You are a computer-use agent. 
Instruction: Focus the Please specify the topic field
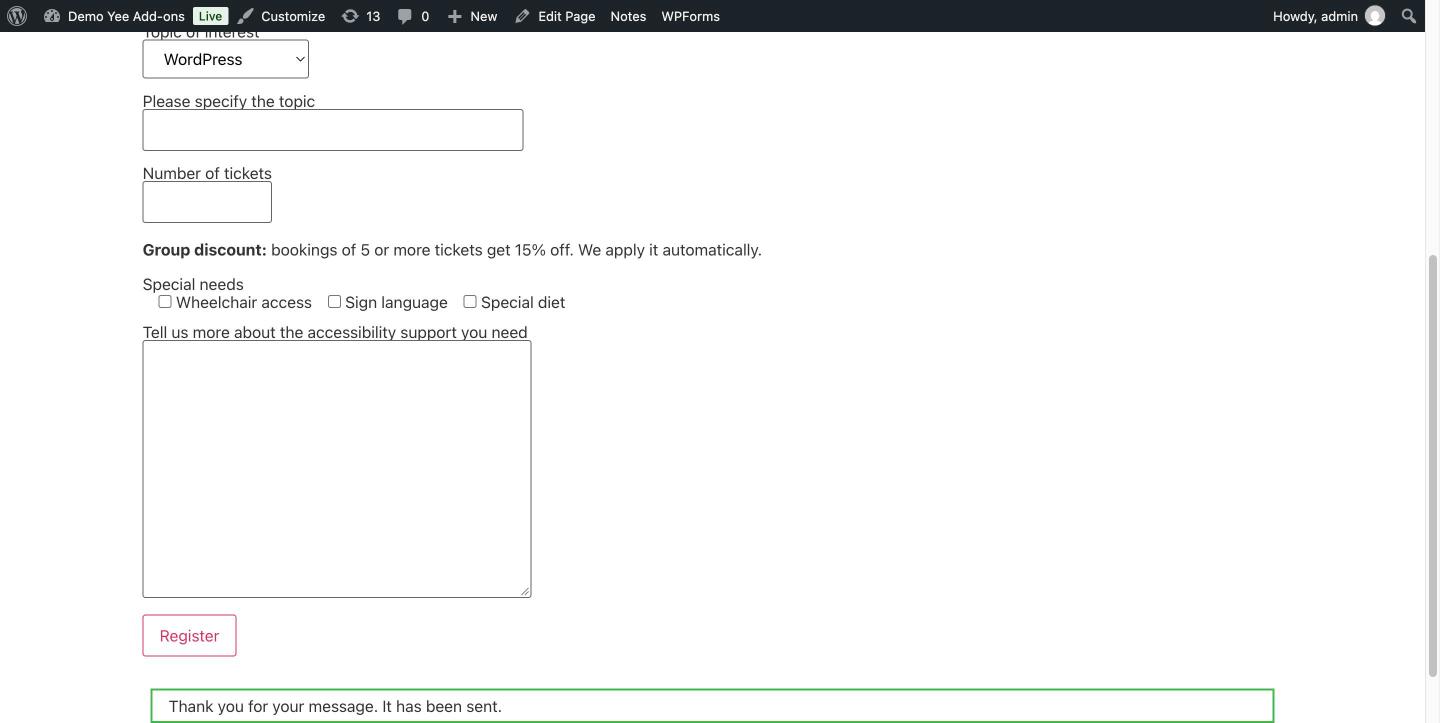tap(333, 130)
